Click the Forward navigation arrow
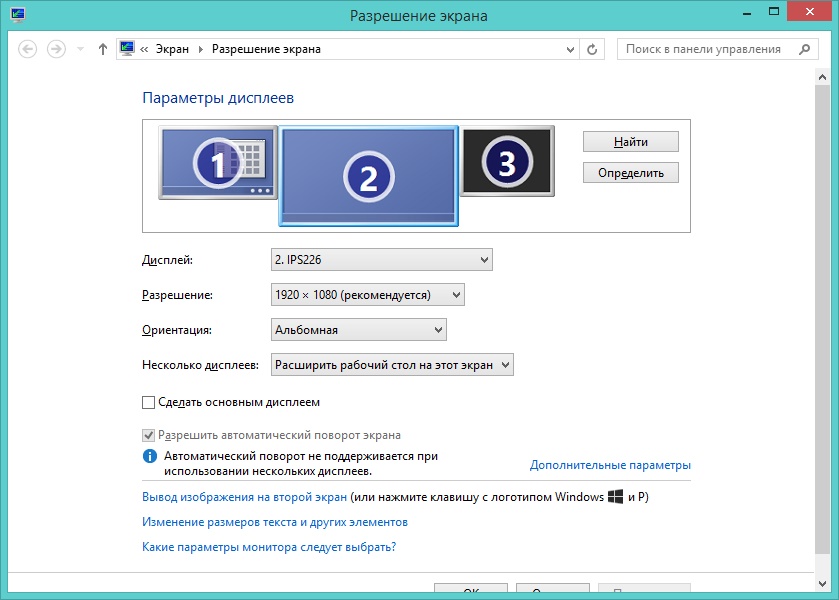Image resolution: width=839 pixels, height=600 pixels. coord(57,49)
